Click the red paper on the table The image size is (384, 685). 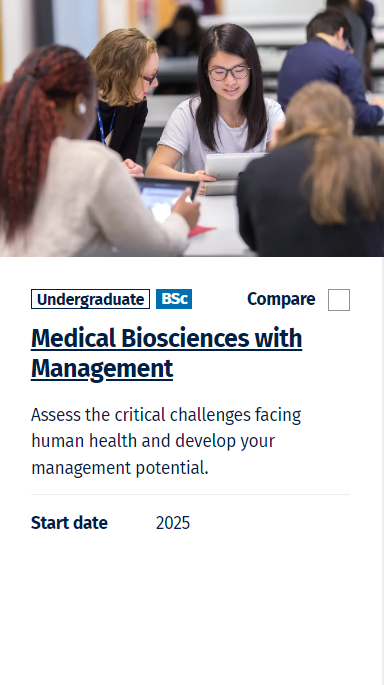[x=202, y=231]
